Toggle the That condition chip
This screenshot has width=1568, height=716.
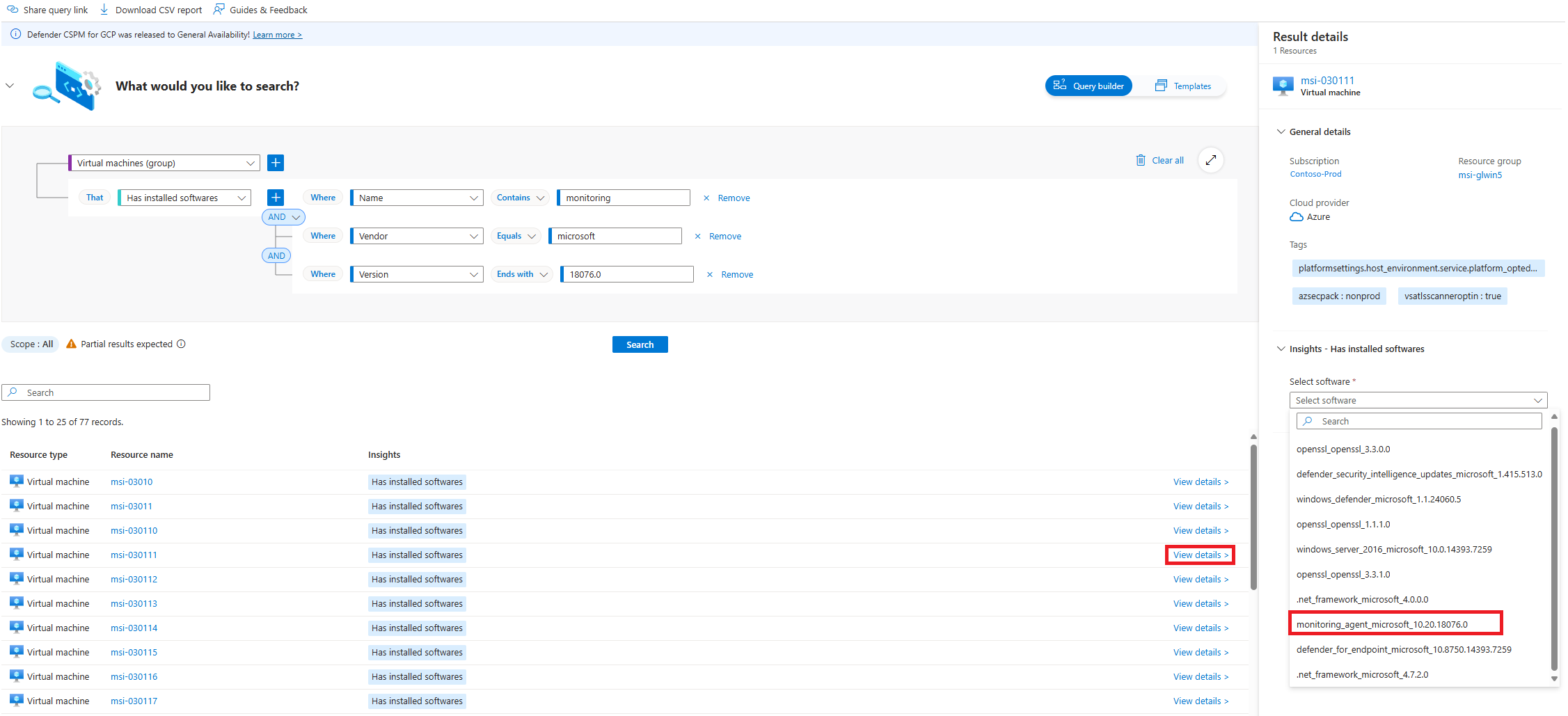(x=94, y=197)
